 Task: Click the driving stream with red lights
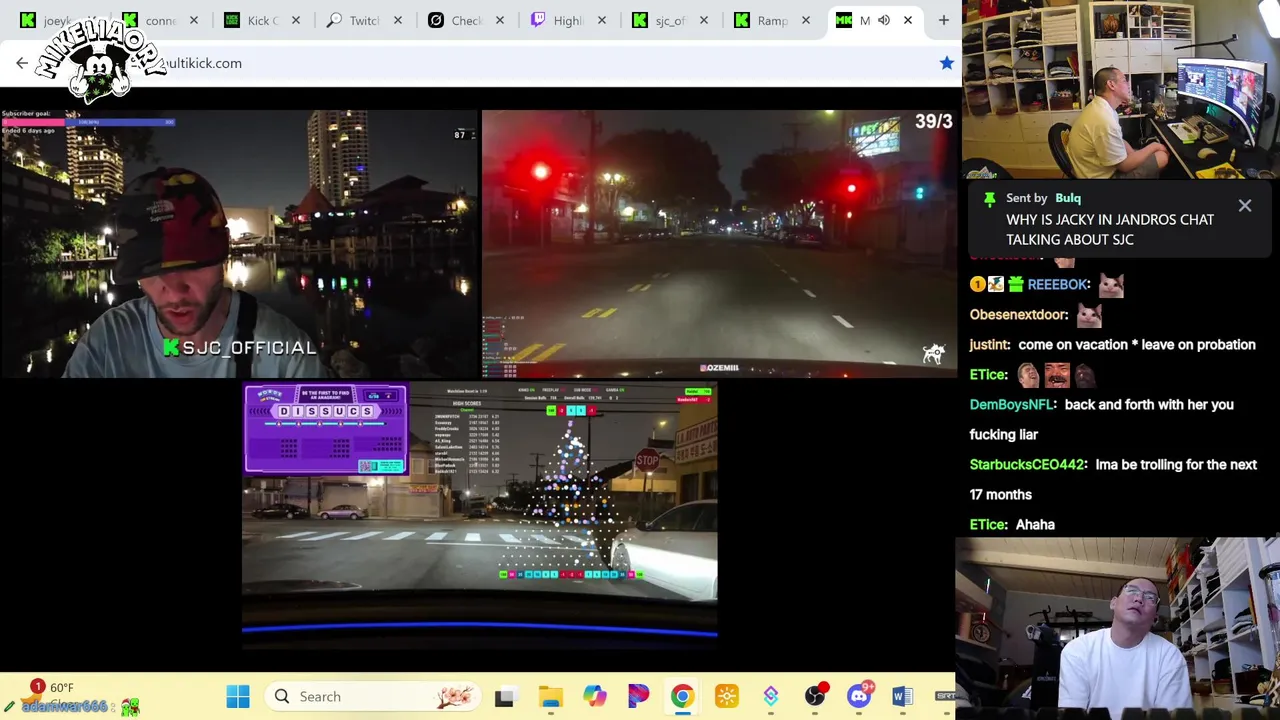pyautogui.click(x=719, y=244)
